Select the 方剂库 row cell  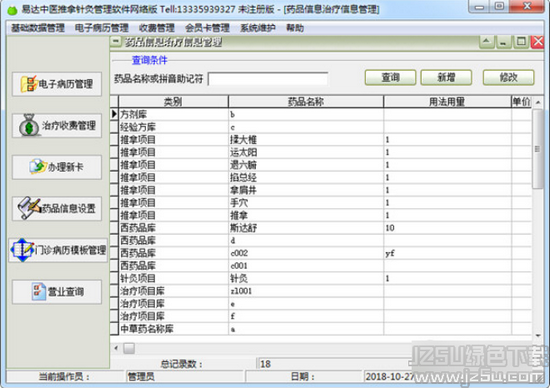[x=173, y=114]
